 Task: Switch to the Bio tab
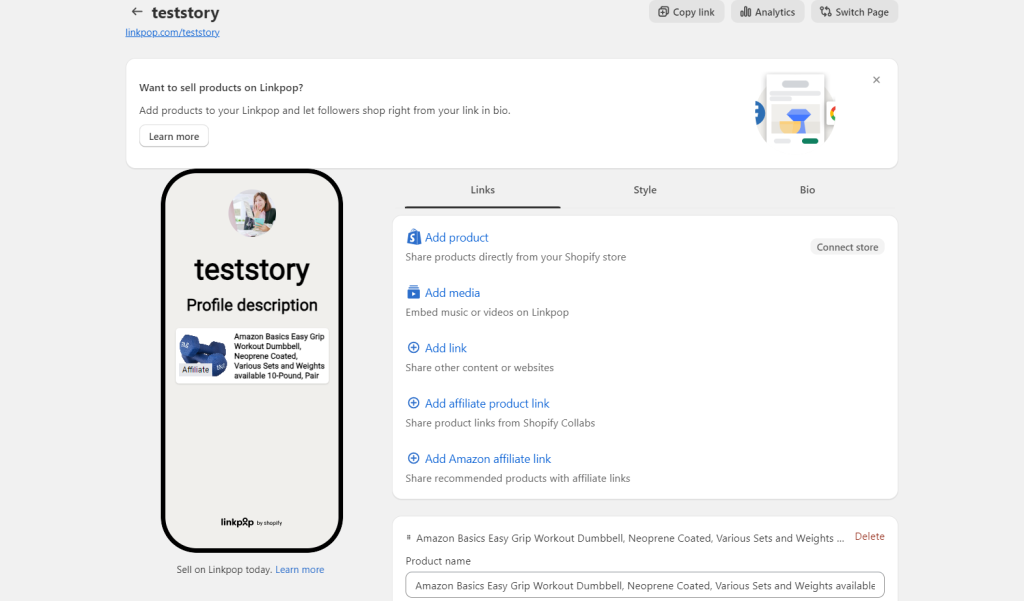(807, 190)
